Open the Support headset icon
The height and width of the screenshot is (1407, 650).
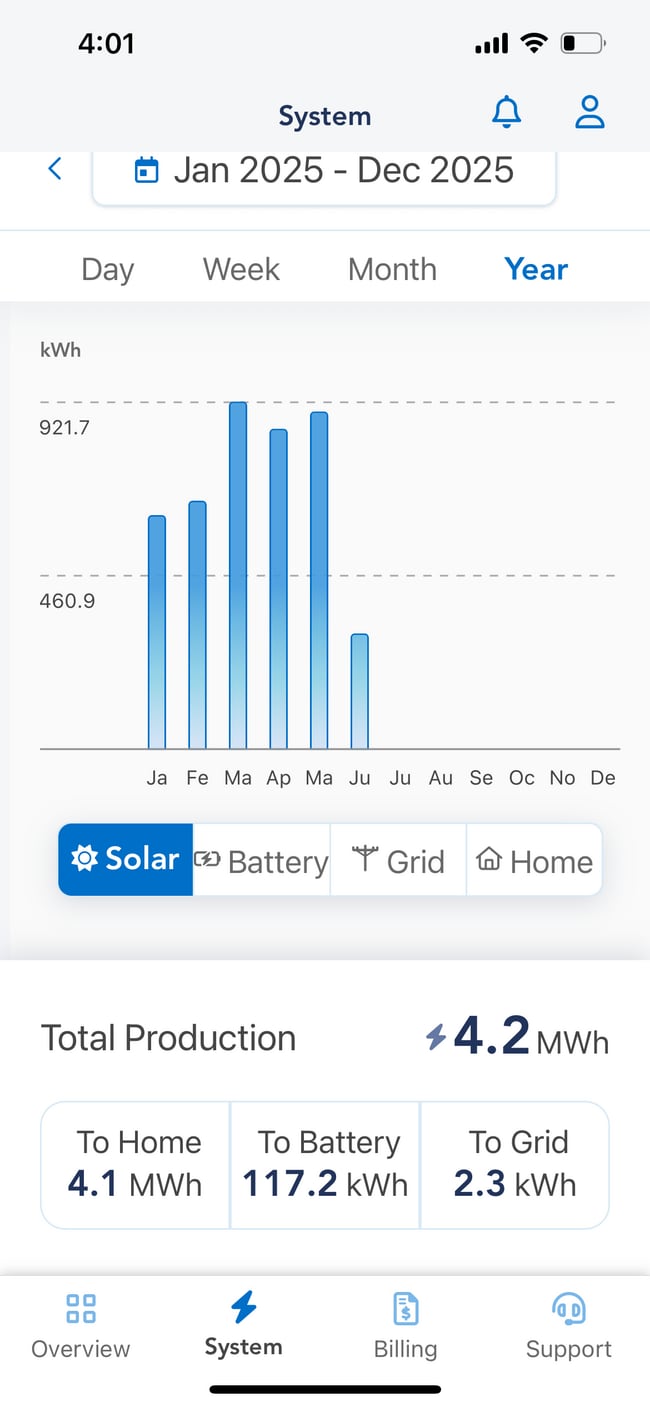(568, 1308)
